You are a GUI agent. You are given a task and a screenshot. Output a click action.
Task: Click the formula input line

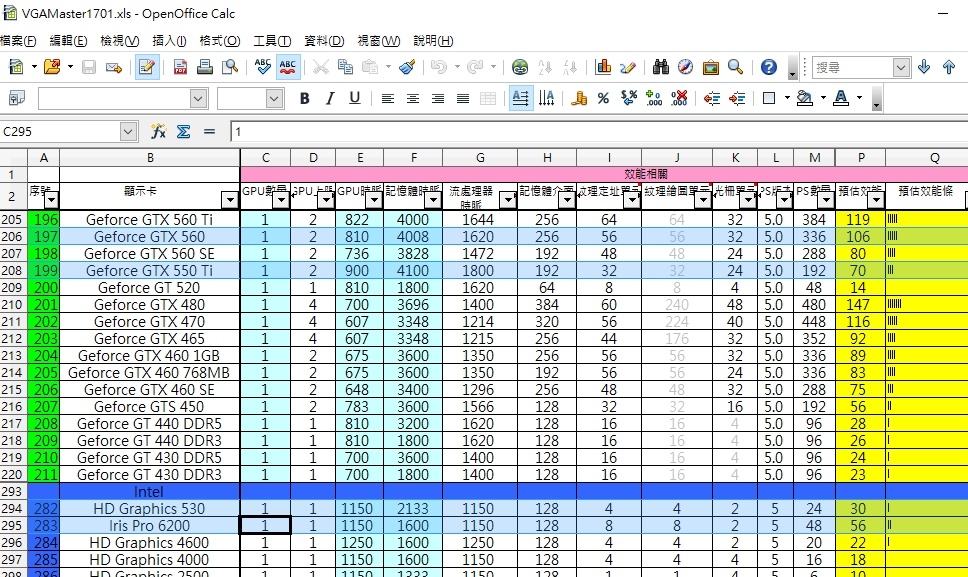point(599,131)
